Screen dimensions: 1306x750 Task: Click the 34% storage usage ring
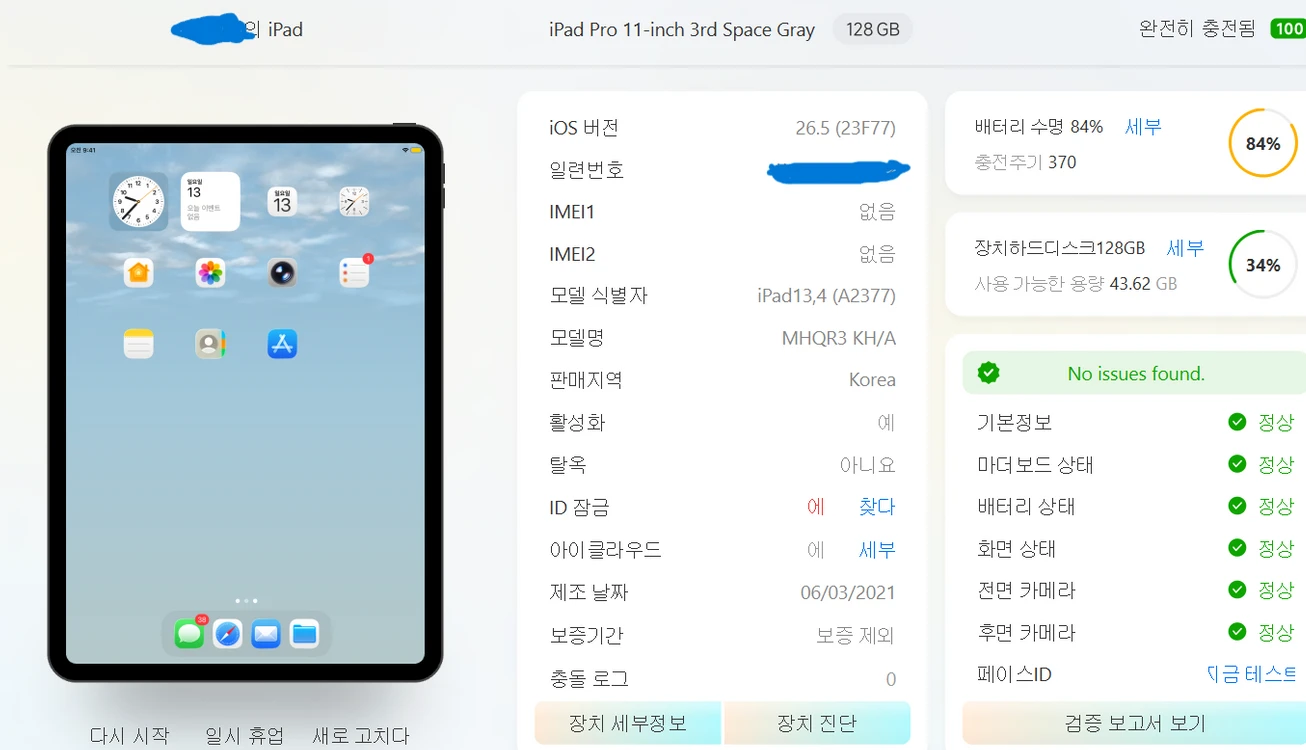pos(1263,265)
